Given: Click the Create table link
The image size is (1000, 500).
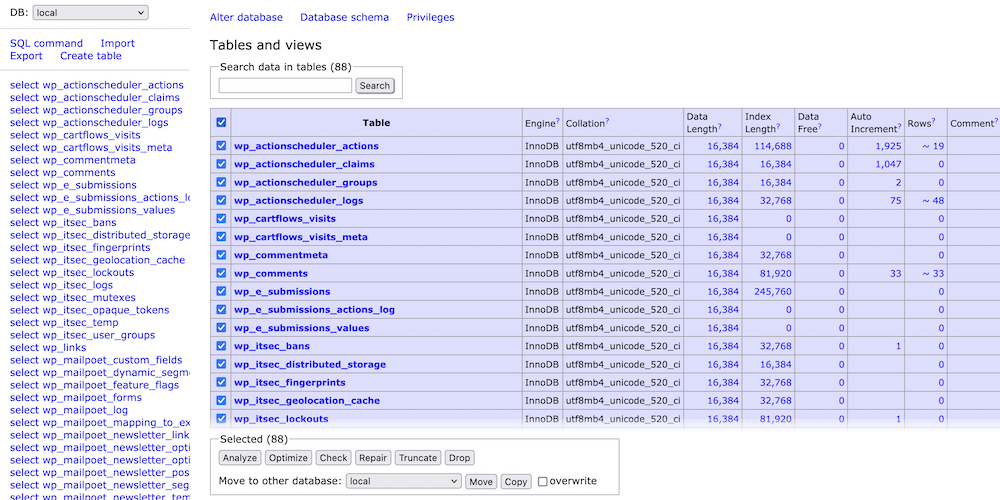Looking at the screenshot, I should point(91,55).
